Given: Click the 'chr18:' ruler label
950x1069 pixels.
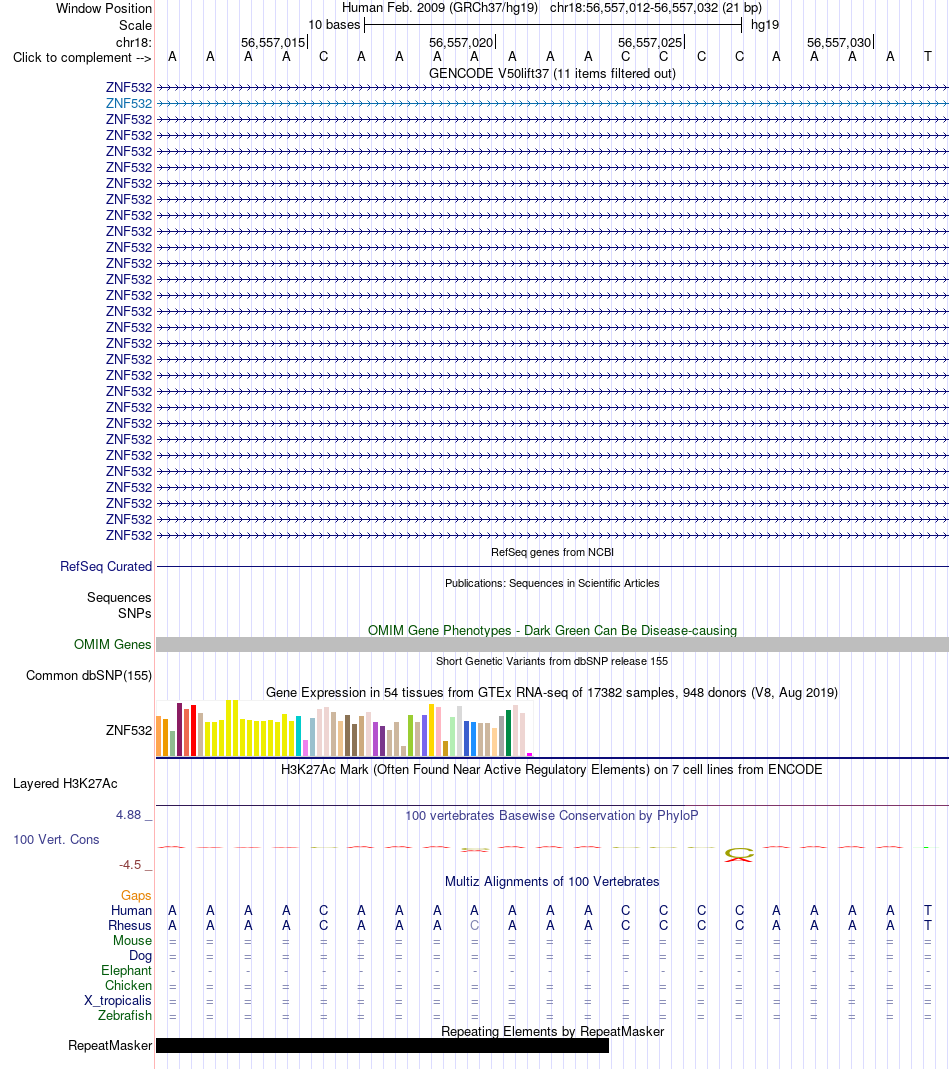Looking at the screenshot, I should click(134, 42).
